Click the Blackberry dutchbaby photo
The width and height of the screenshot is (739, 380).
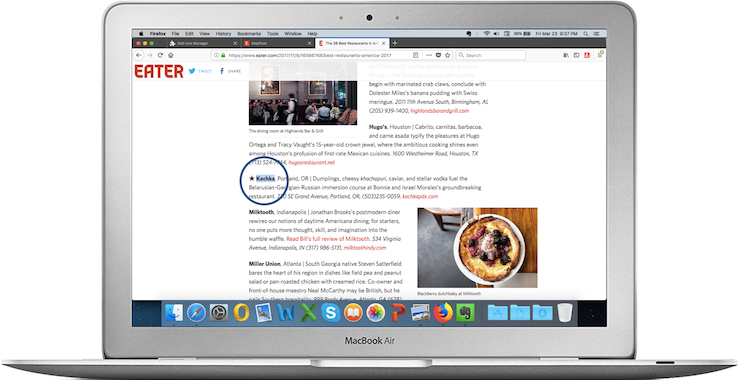477,248
